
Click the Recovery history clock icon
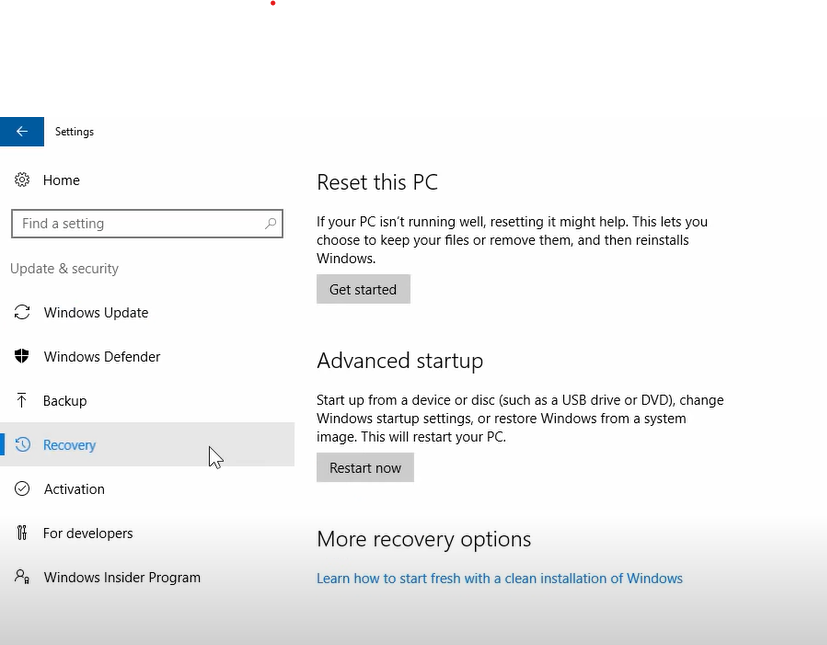tap(23, 445)
